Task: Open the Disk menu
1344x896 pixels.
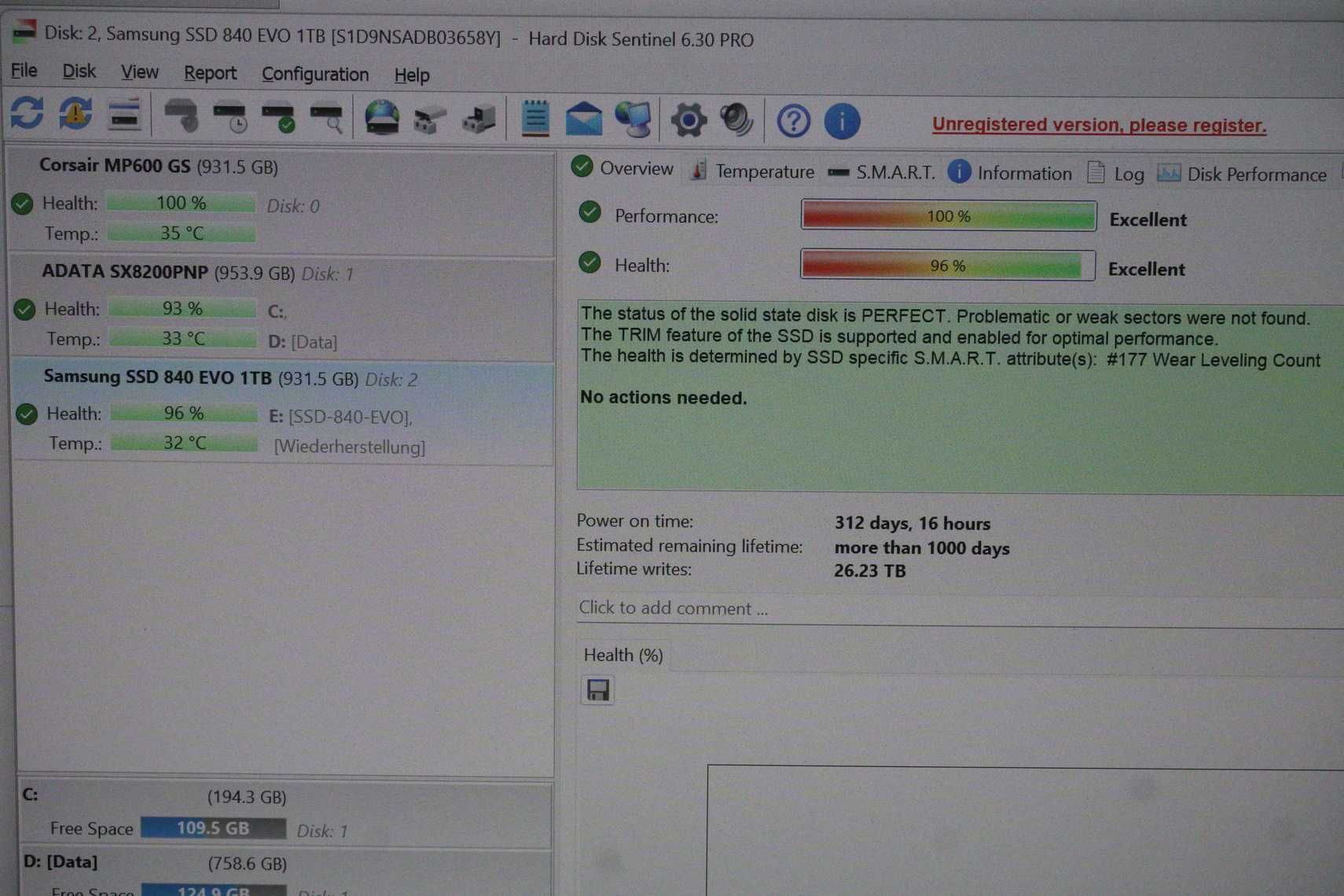Action: click(x=79, y=72)
